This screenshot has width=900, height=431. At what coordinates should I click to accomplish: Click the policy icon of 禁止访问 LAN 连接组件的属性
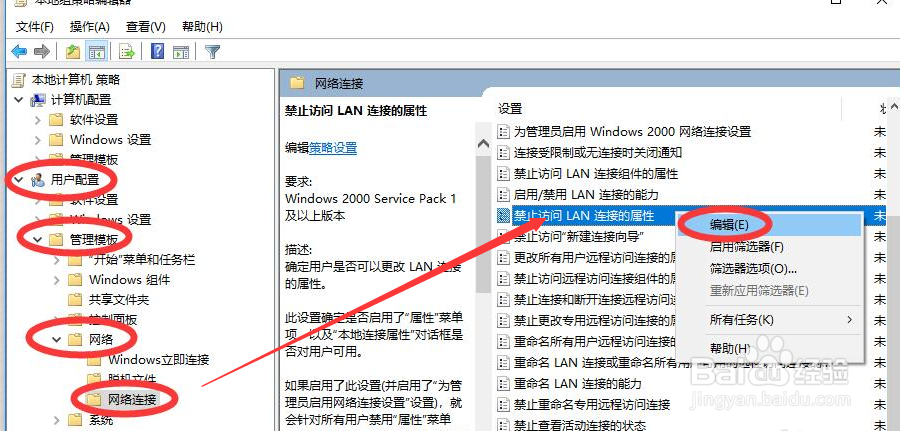pyautogui.click(x=503, y=173)
